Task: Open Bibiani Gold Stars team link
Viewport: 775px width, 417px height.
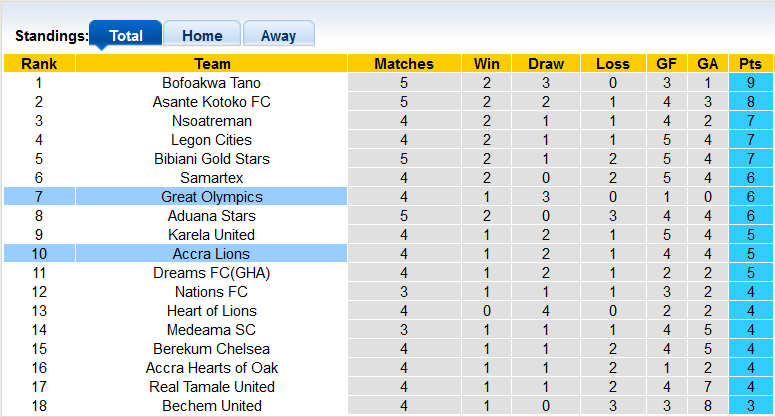Action: coord(212,159)
